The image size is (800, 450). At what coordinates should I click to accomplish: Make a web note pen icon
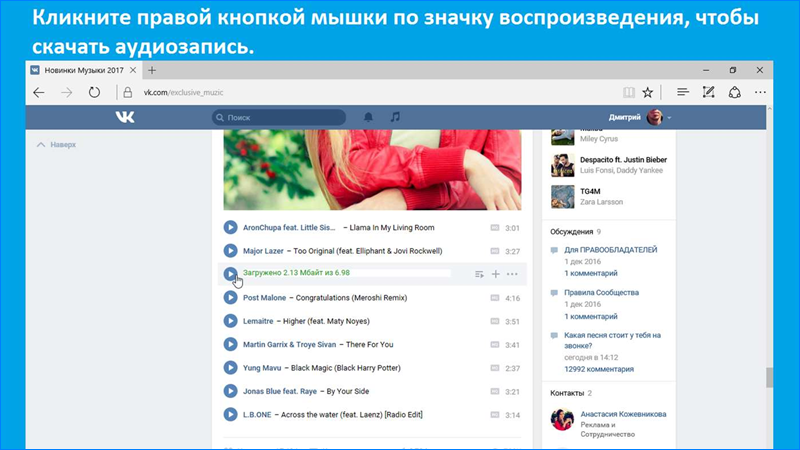(x=708, y=92)
